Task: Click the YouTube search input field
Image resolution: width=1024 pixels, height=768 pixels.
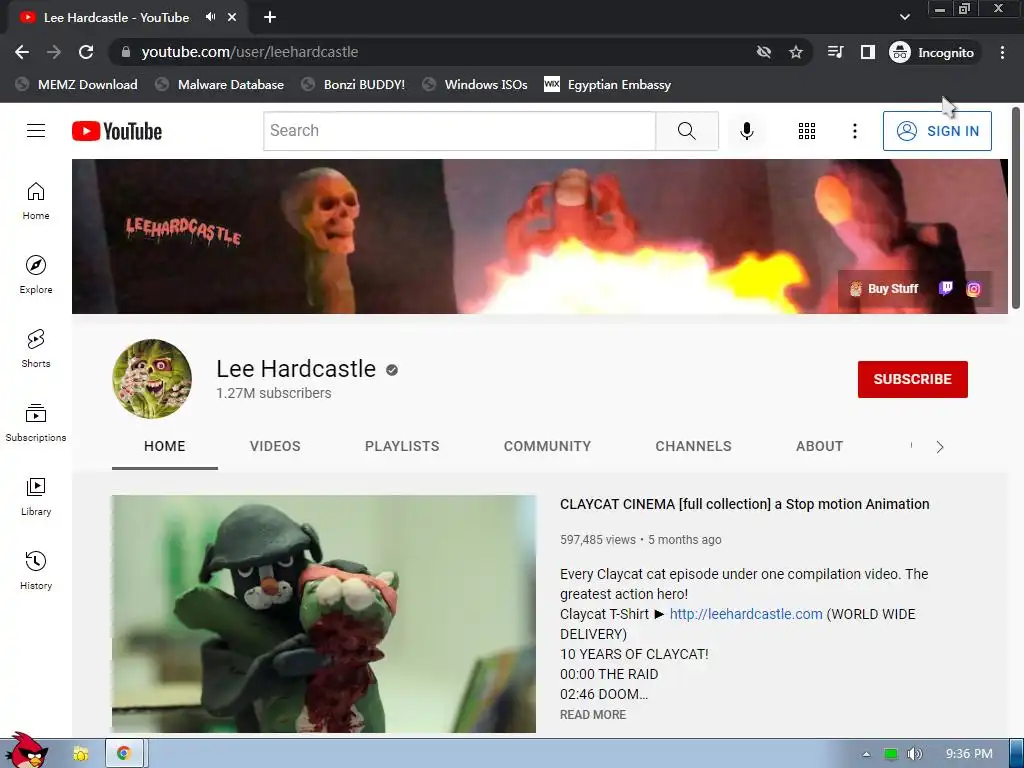Action: pos(460,131)
